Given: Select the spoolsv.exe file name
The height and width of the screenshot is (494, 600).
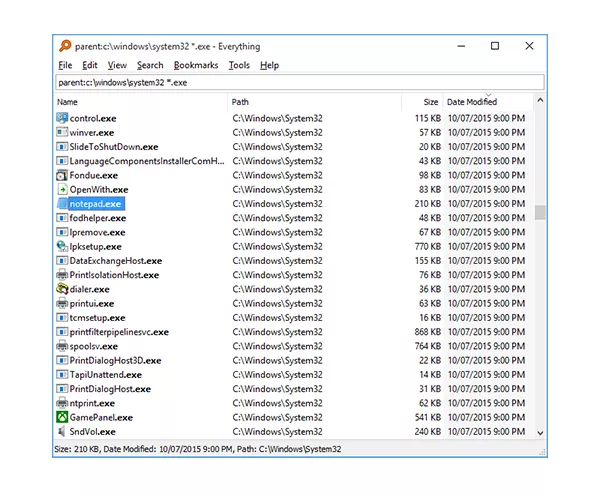Looking at the screenshot, I should [x=94, y=346].
